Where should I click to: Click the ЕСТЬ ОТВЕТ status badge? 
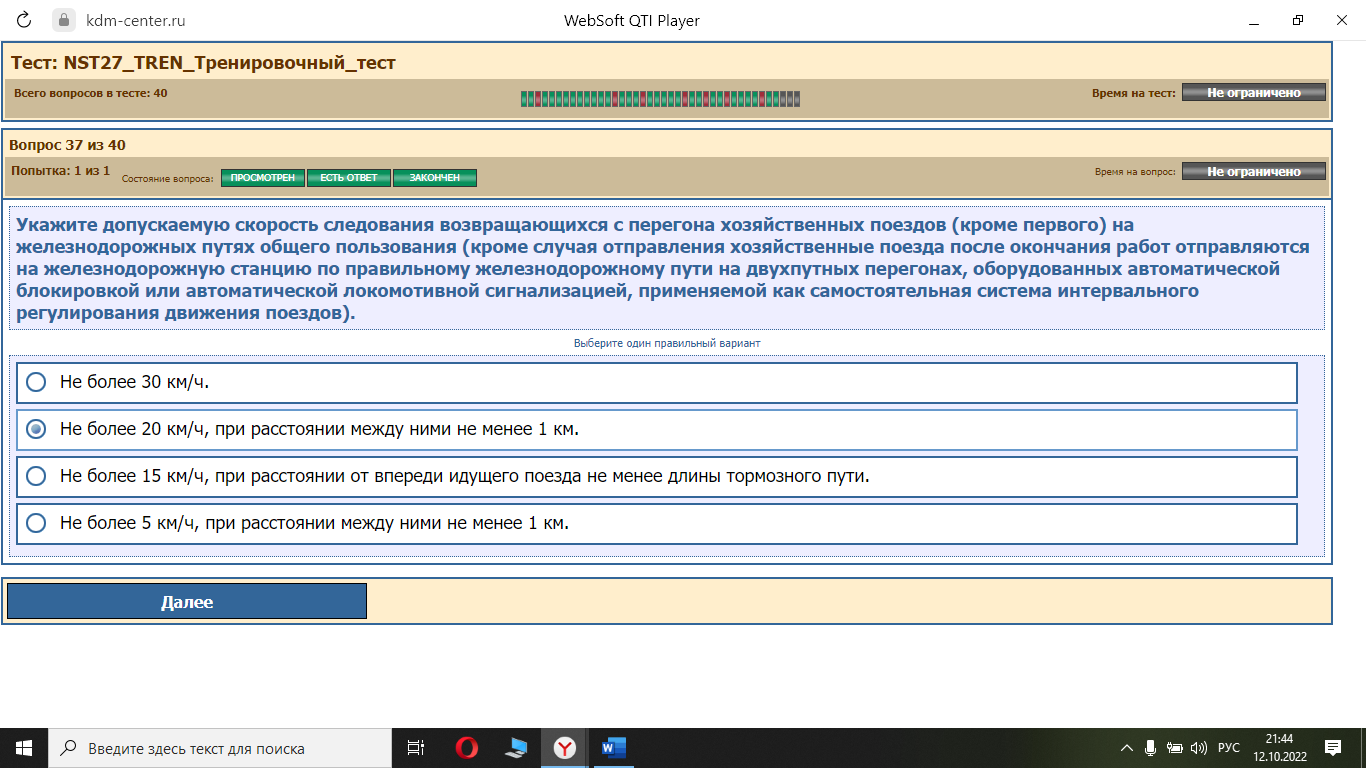[349, 178]
